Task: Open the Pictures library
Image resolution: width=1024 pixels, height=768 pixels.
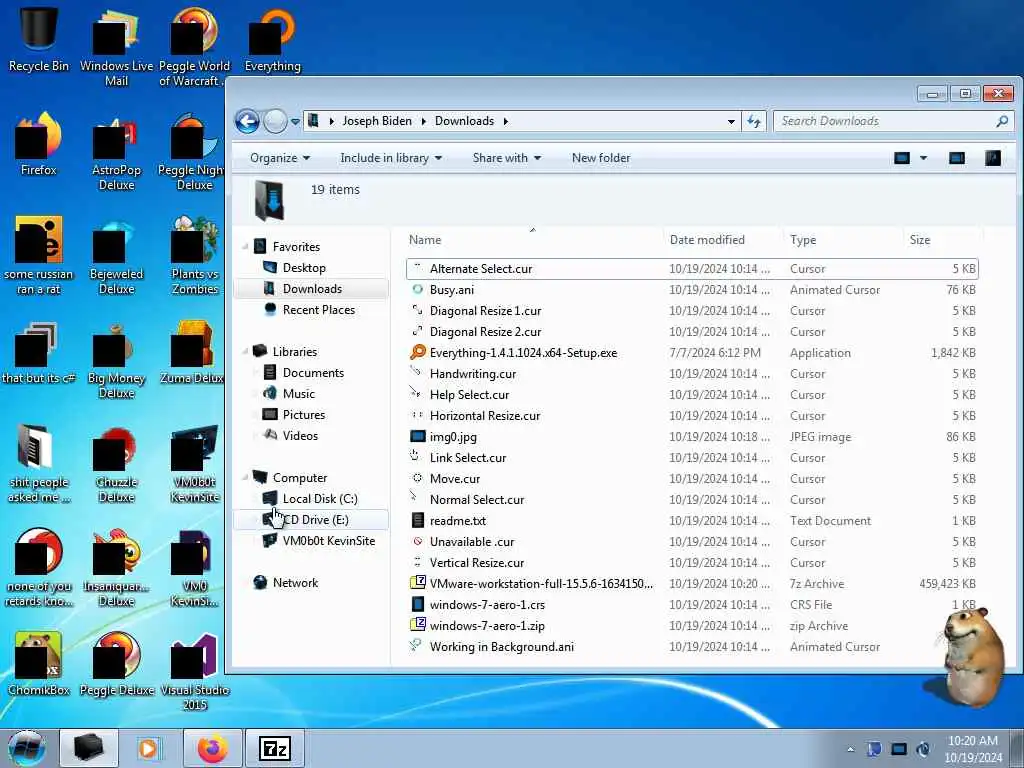Action: 304,415
